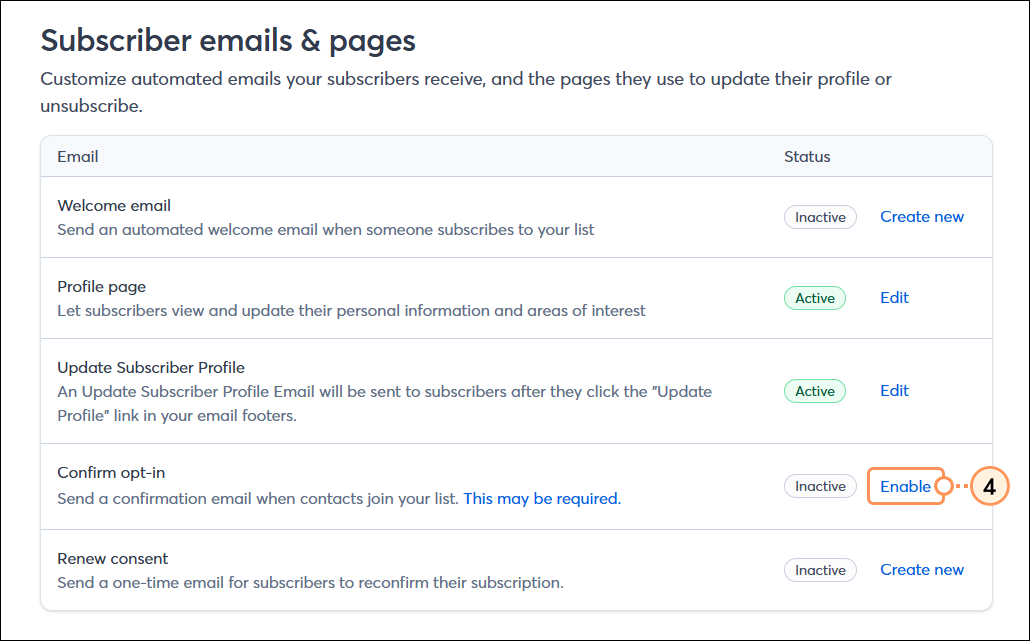Enable the Confirm opt-in email
This screenshot has width=1030, height=641.
pyautogui.click(x=905, y=486)
